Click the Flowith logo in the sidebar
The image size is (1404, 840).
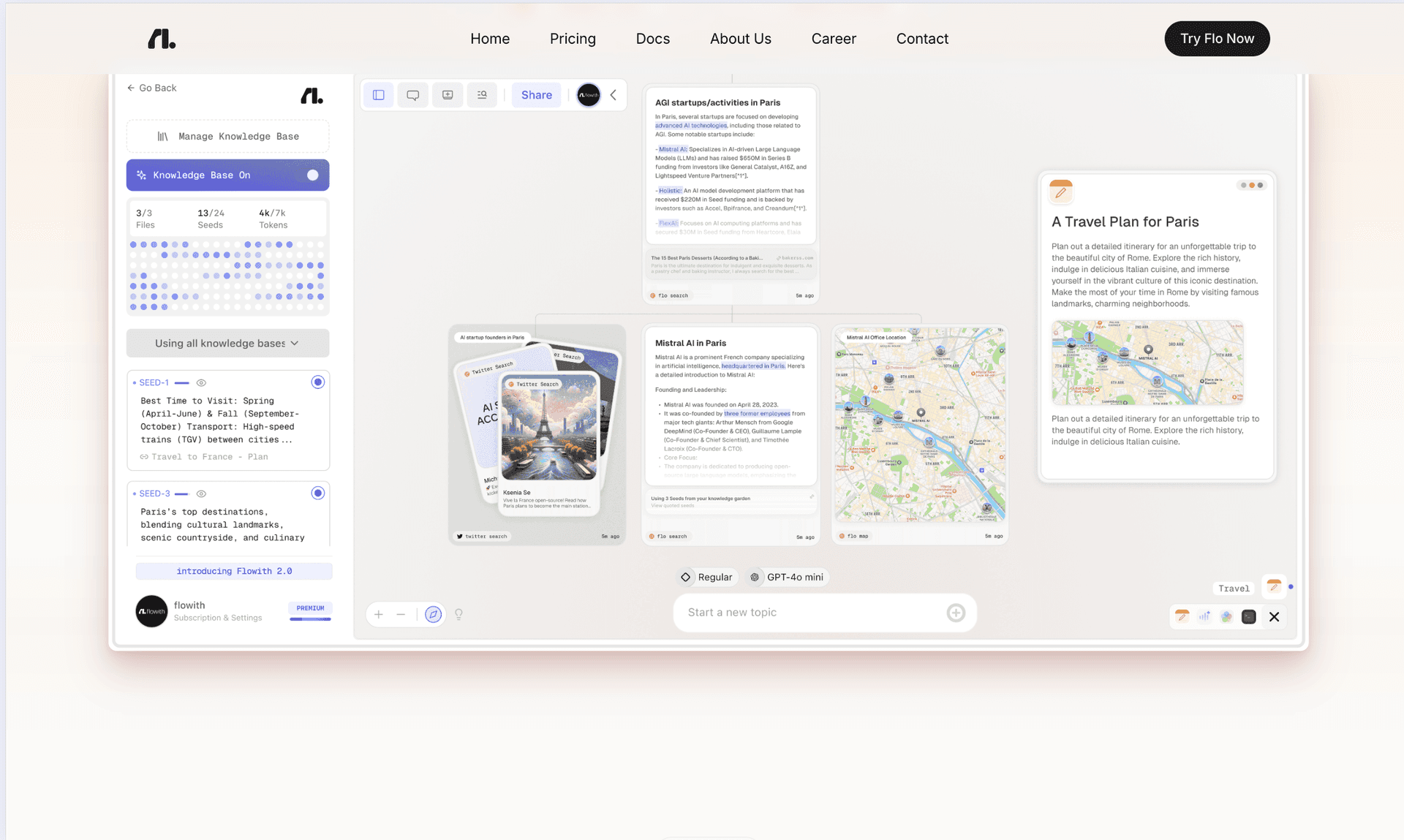(312, 96)
